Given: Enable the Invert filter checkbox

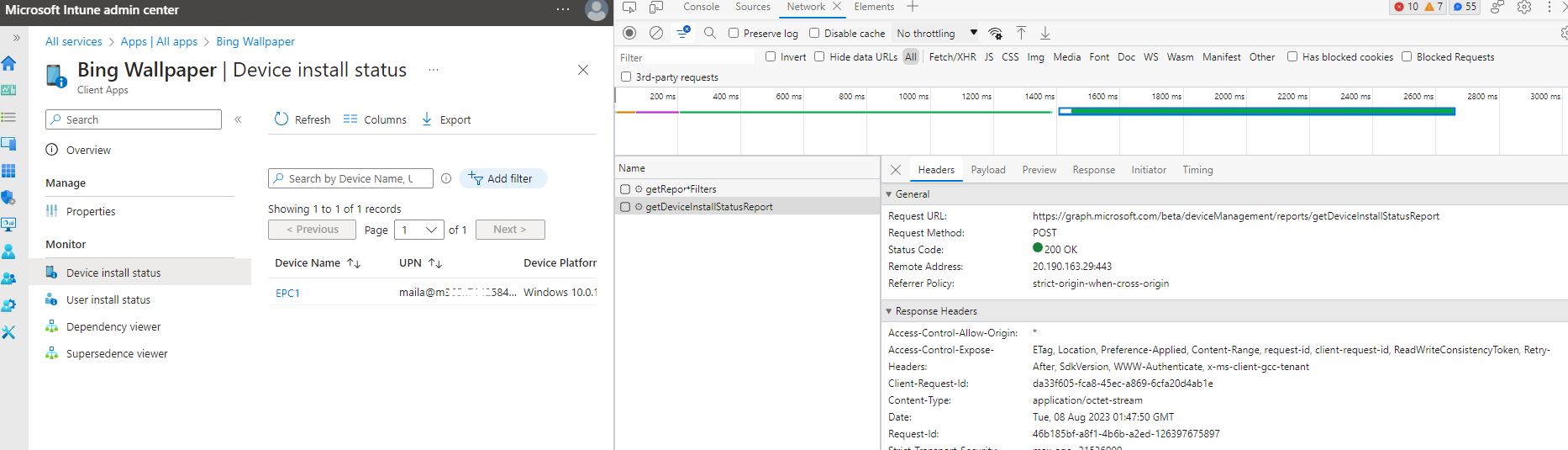Looking at the screenshot, I should coord(771,56).
